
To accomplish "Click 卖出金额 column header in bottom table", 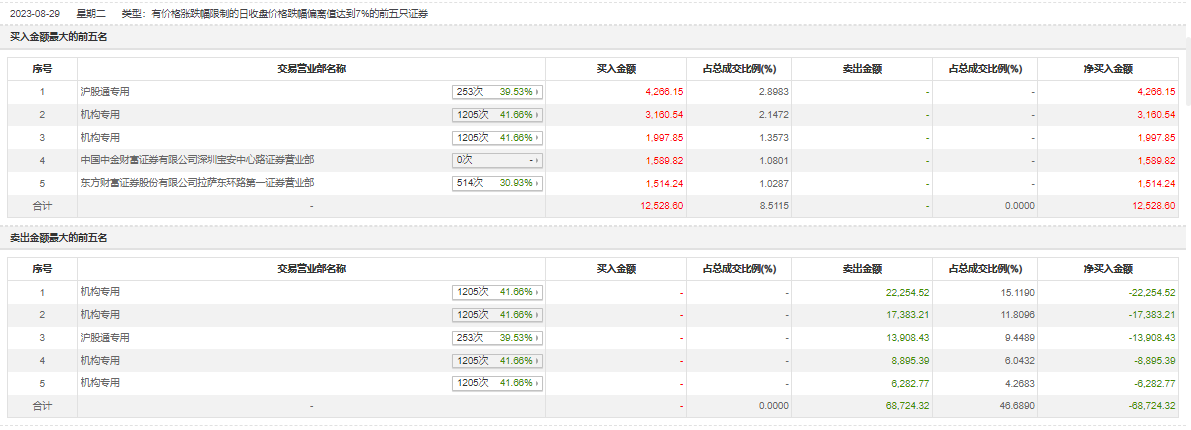I will (x=862, y=269).
